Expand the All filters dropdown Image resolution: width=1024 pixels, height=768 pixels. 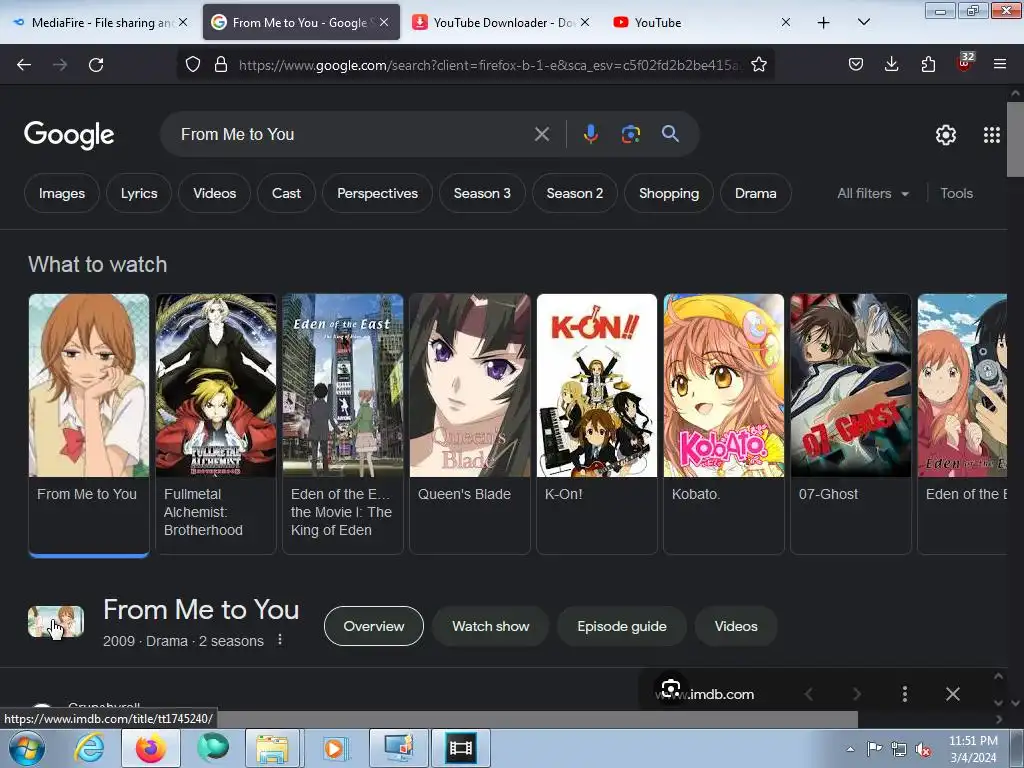[x=872, y=193]
